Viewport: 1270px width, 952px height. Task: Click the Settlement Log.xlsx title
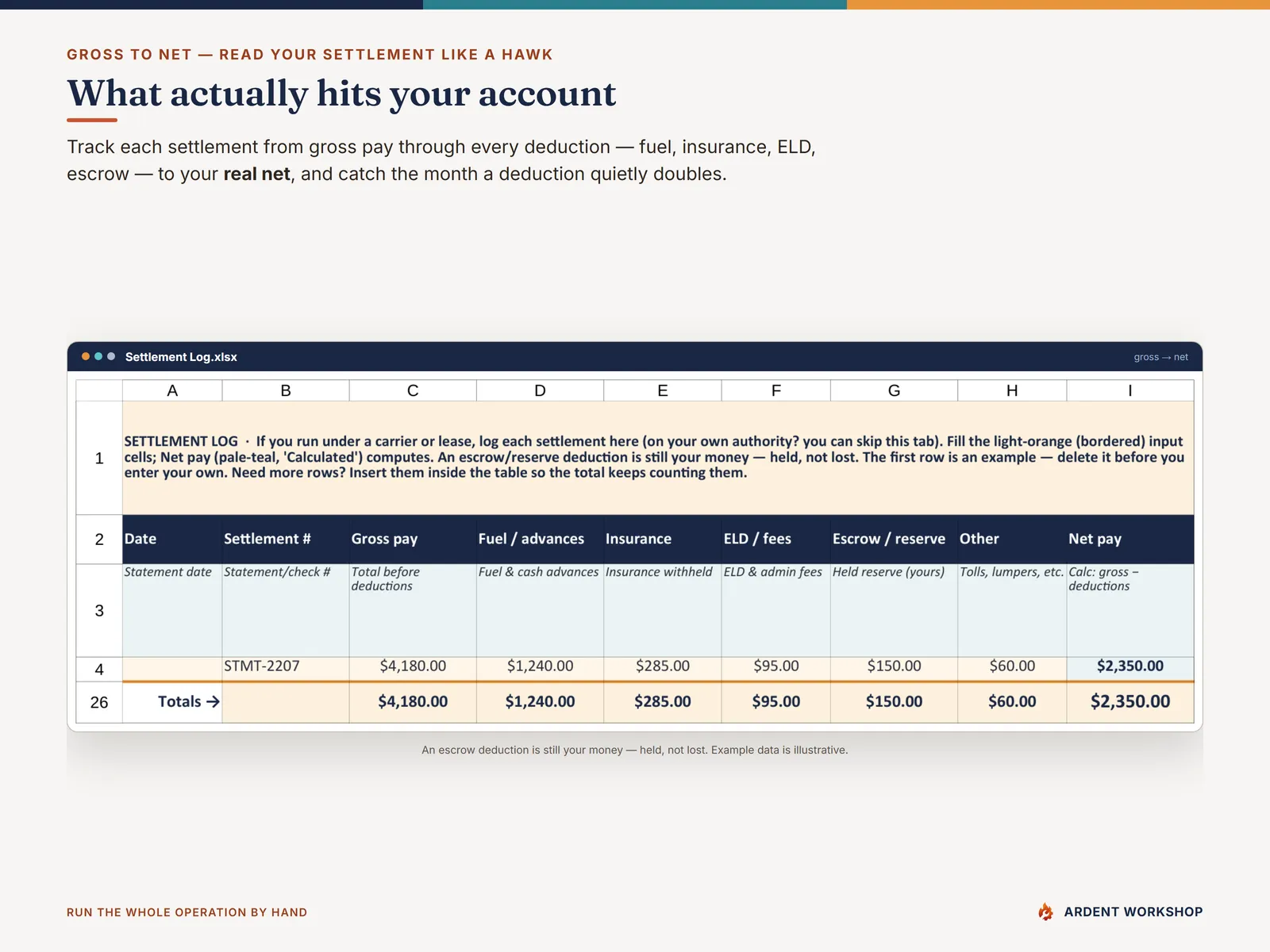pyautogui.click(x=181, y=357)
